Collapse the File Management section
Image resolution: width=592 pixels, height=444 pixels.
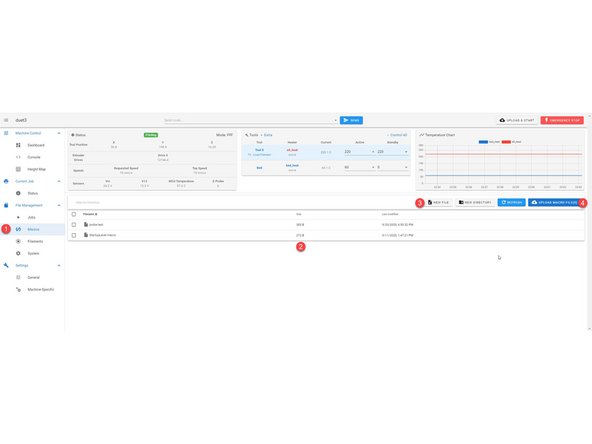coord(59,205)
